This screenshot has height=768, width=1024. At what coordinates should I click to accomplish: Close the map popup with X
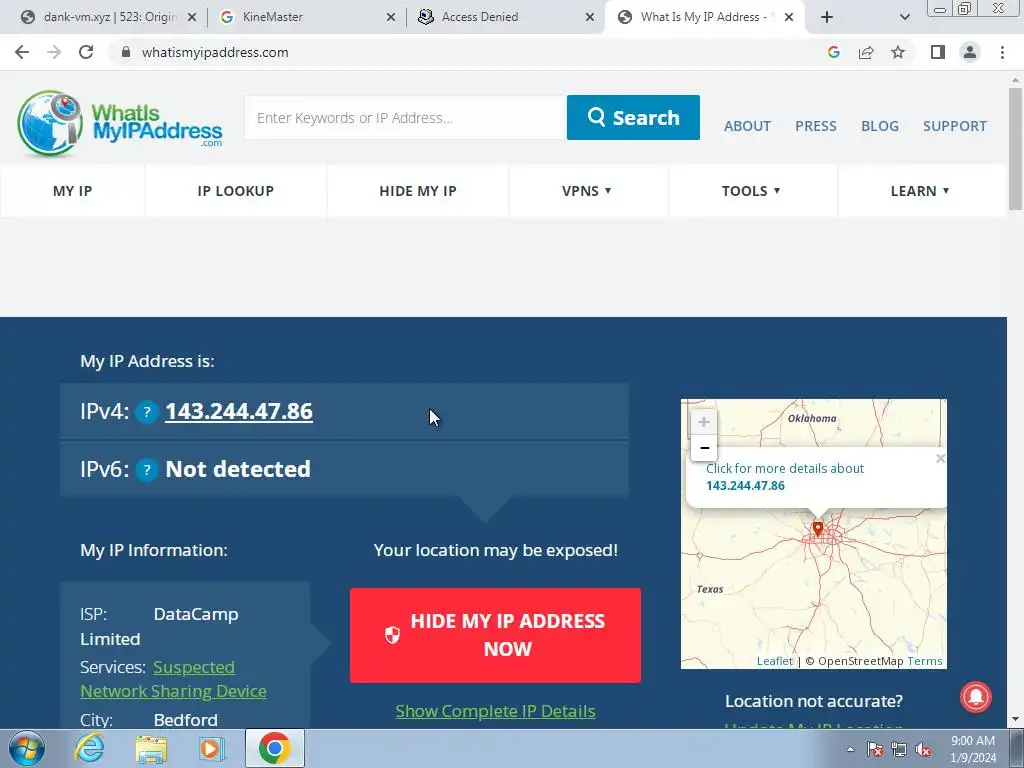(x=940, y=458)
